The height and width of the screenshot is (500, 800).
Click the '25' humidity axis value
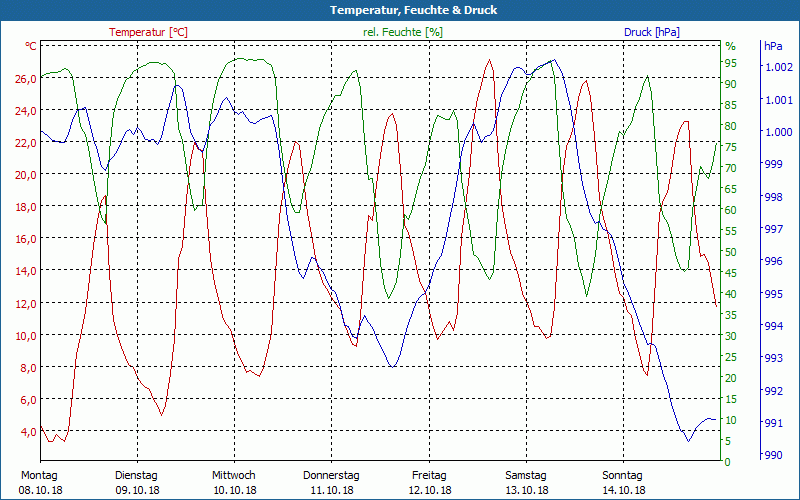[x=731, y=357]
